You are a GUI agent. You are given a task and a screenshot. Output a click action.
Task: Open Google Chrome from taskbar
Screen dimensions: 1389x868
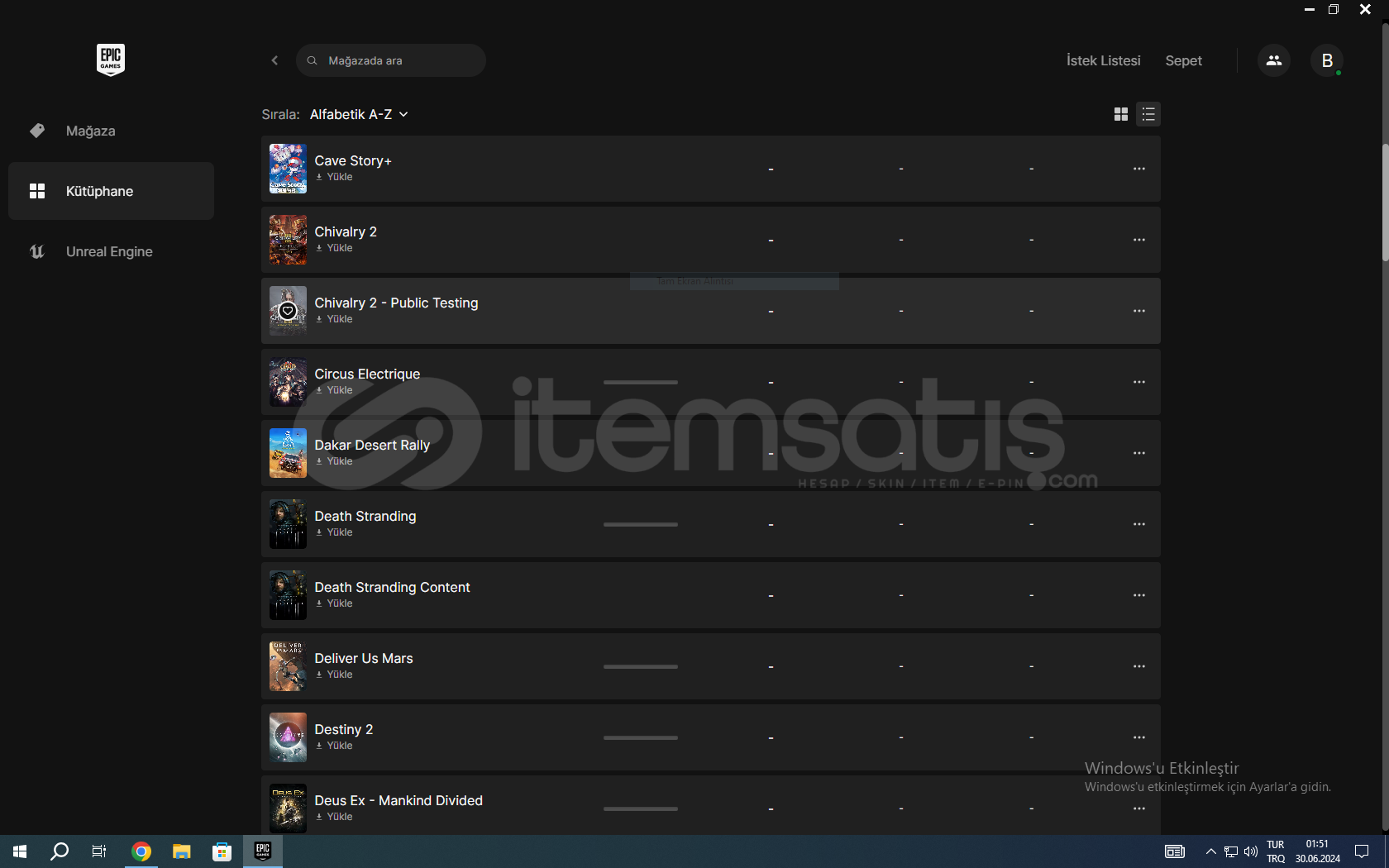[x=141, y=851]
